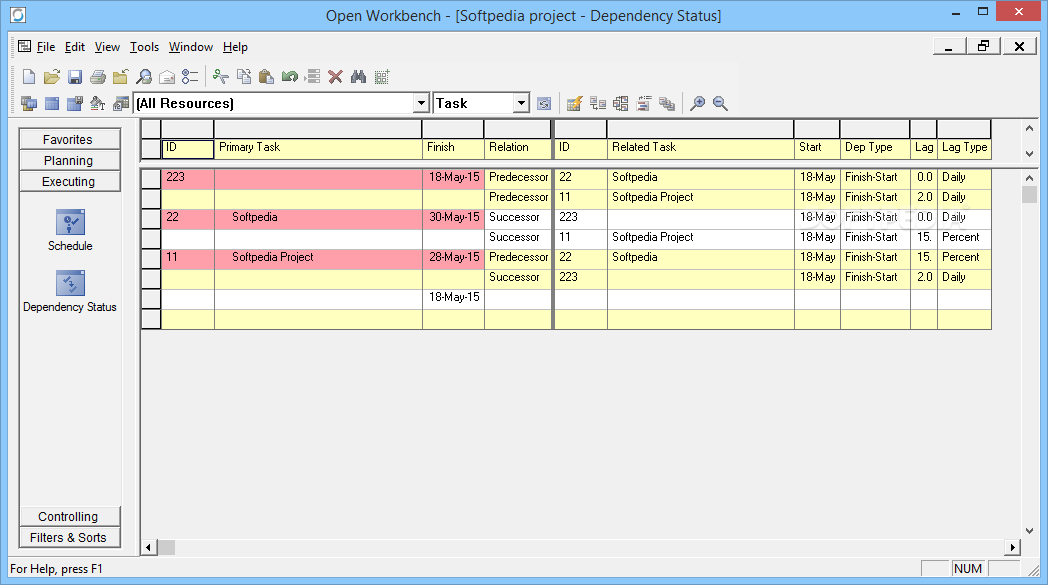
Task: Click the green grid-plus toolbar icon
Action: pyautogui.click(x=382, y=77)
